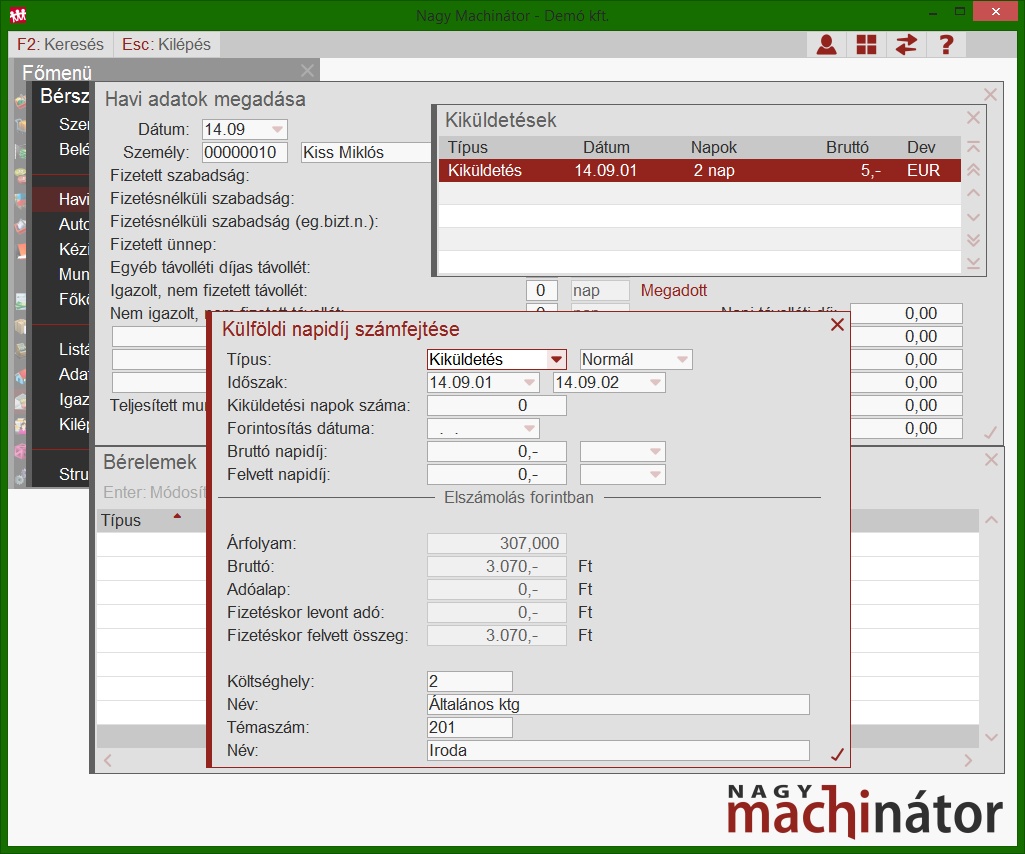
Task: Open Felvett napidíj currency dropdown
Action: coord(656,475)
